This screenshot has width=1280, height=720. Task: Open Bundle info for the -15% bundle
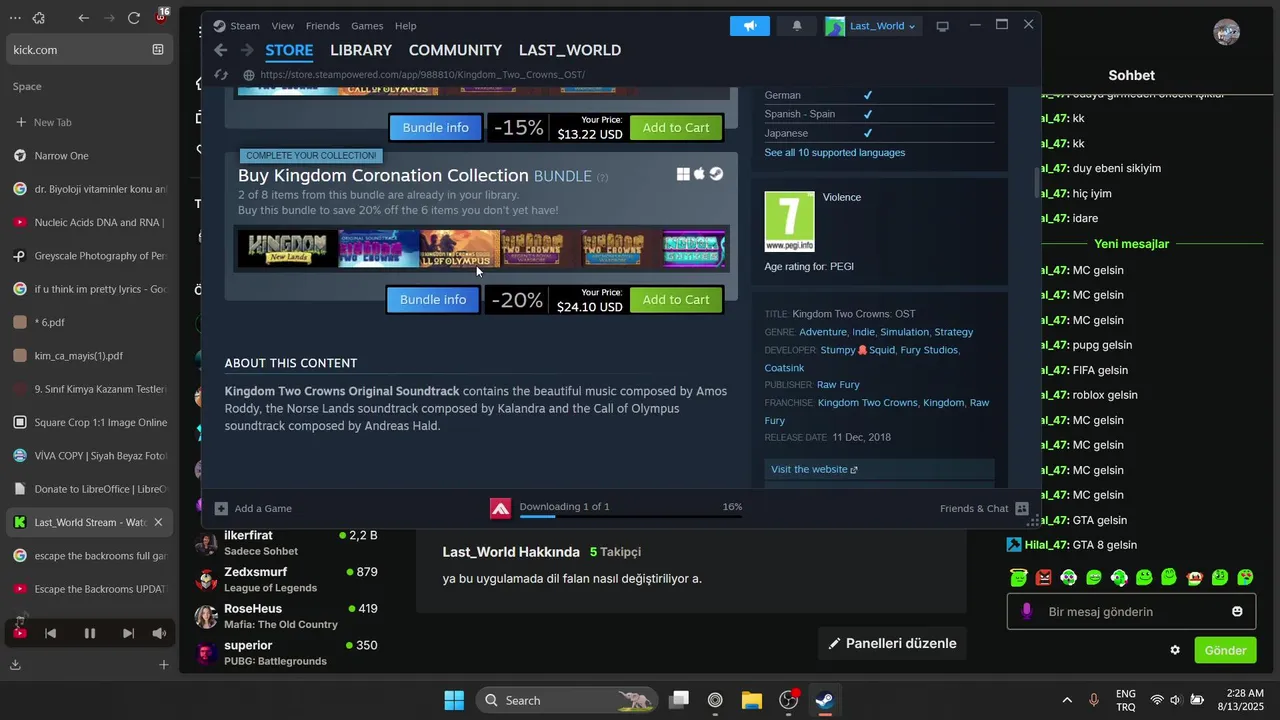435,127
